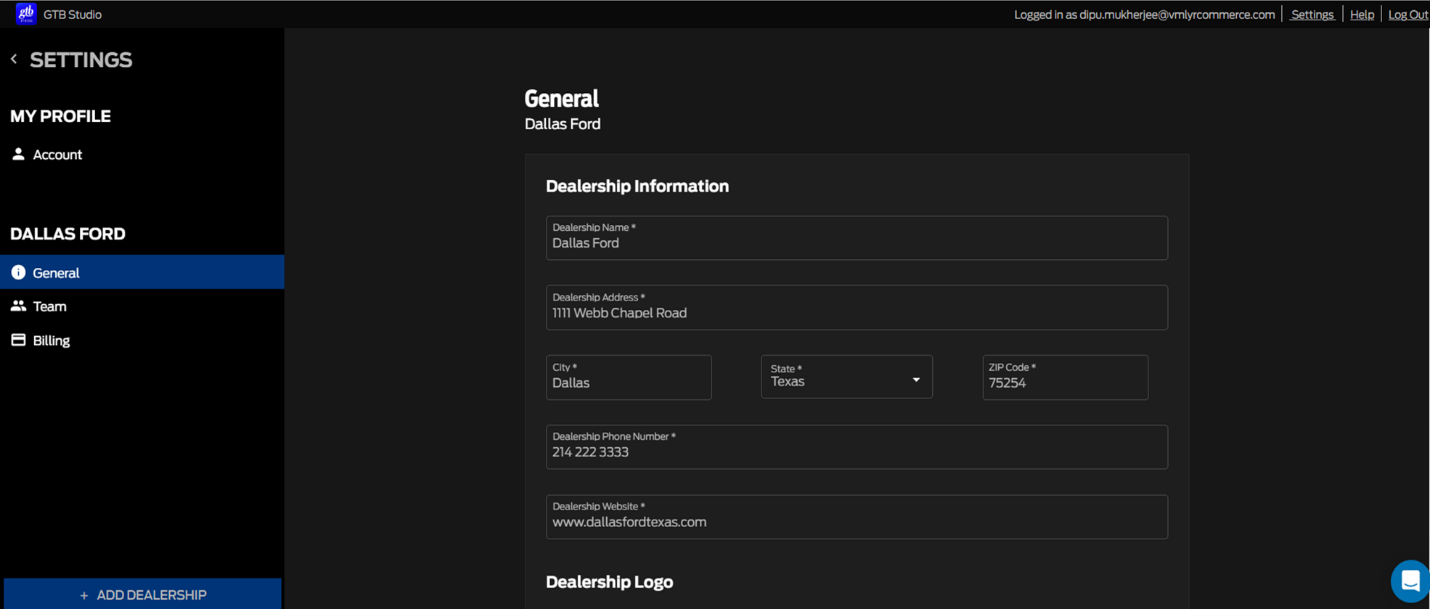Image resolution: width=1430 pixels, height=609 pixels.
Task: Click the General page heading
Action: 562,98
